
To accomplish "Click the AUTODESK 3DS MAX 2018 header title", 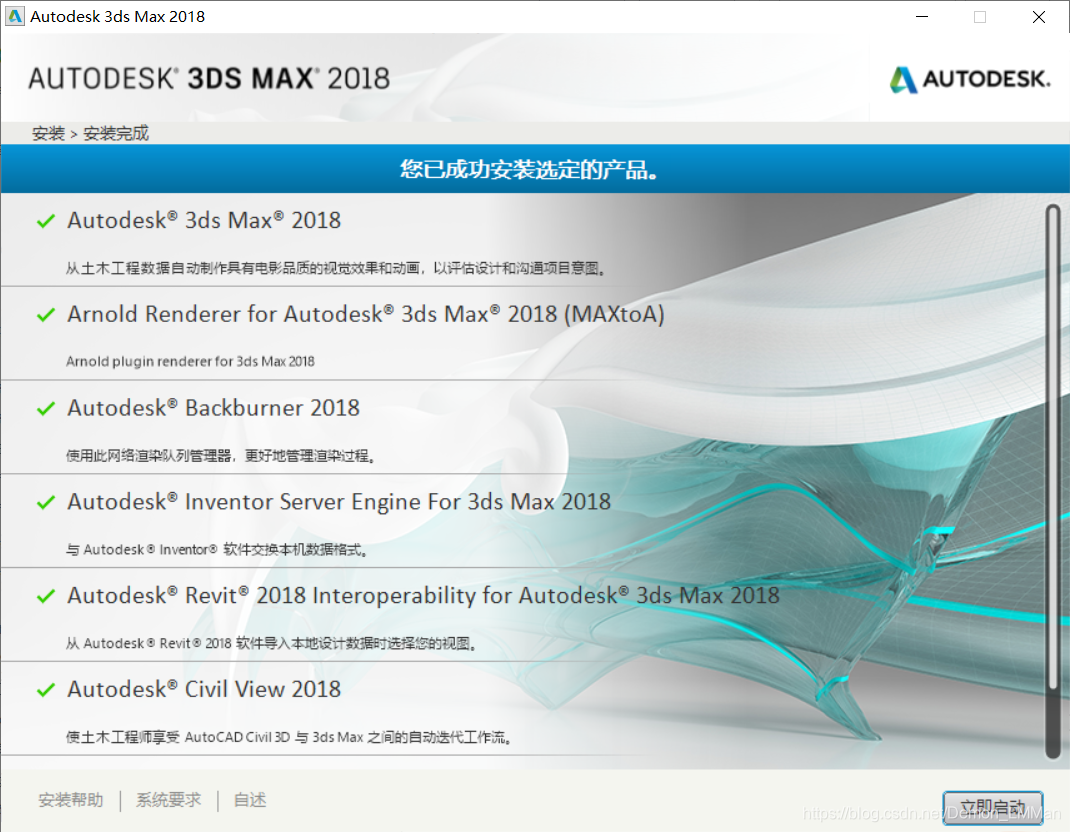I will tap(209, 78).
